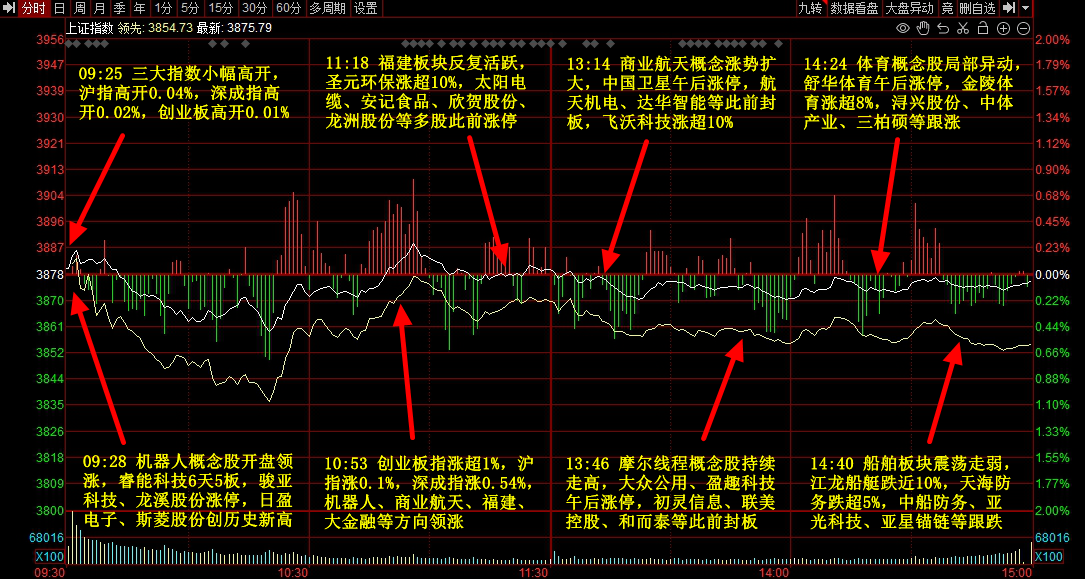Switch to the 分时 intraday tab
The image size is (1085, 579).
tap(33, 8)
